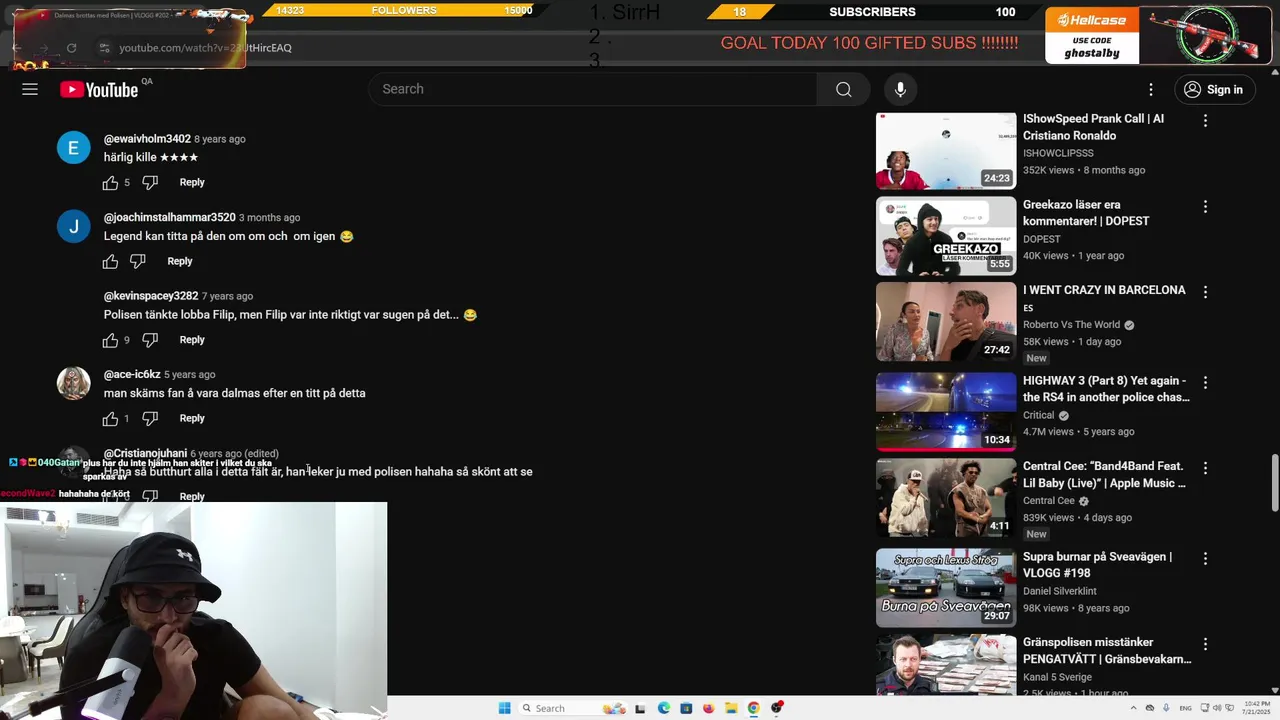Switch to Chrome in the taskbar

753,708
